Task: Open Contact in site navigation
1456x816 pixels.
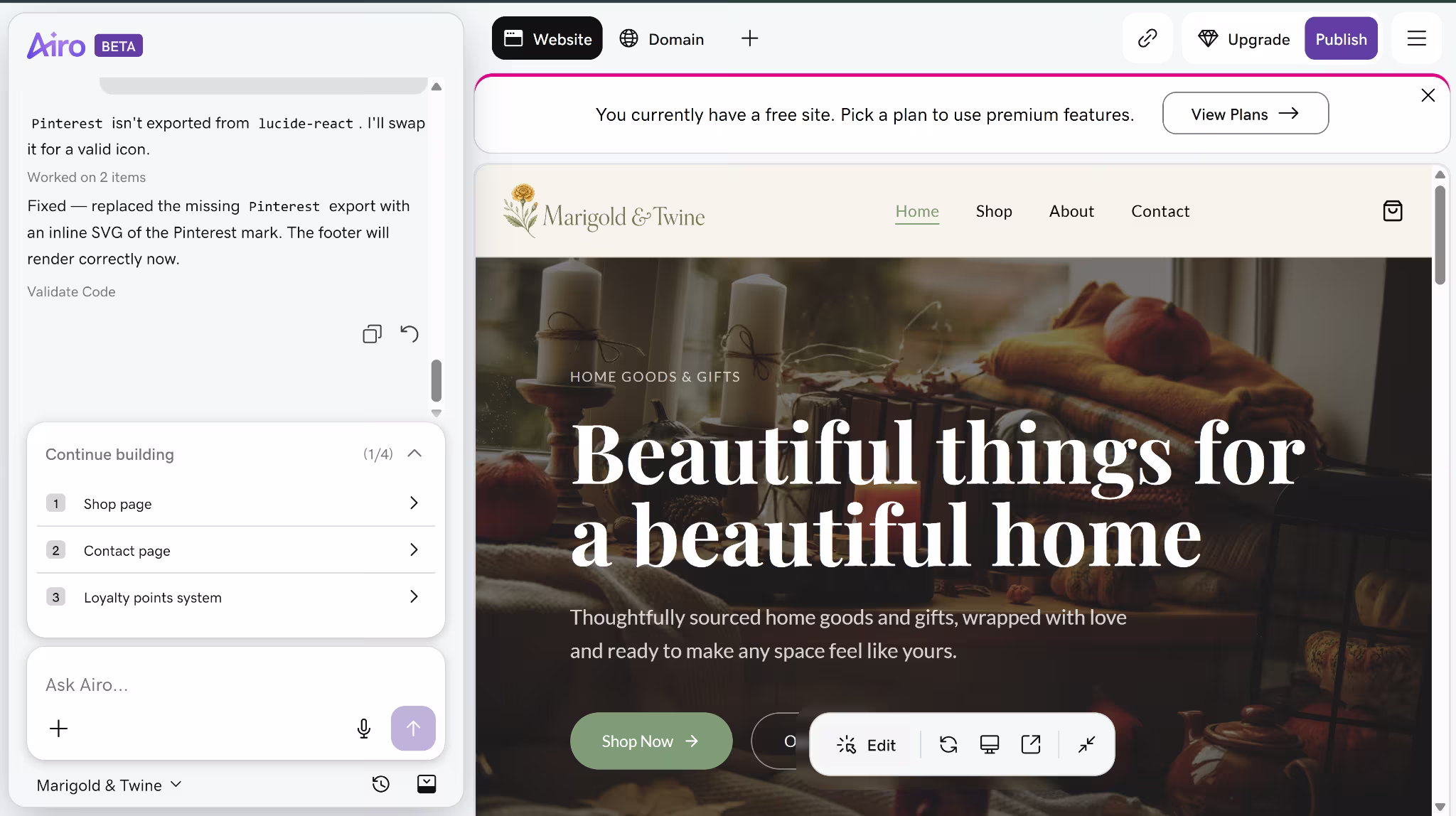Action: tap(1160, 211)
